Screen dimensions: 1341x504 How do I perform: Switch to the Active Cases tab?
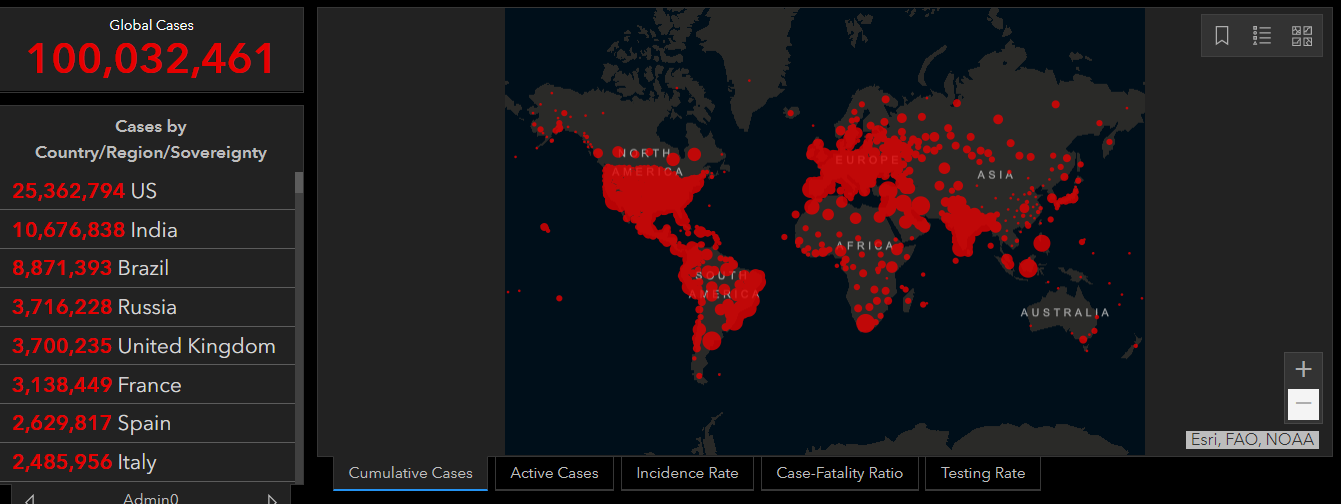tap(554, 473)
